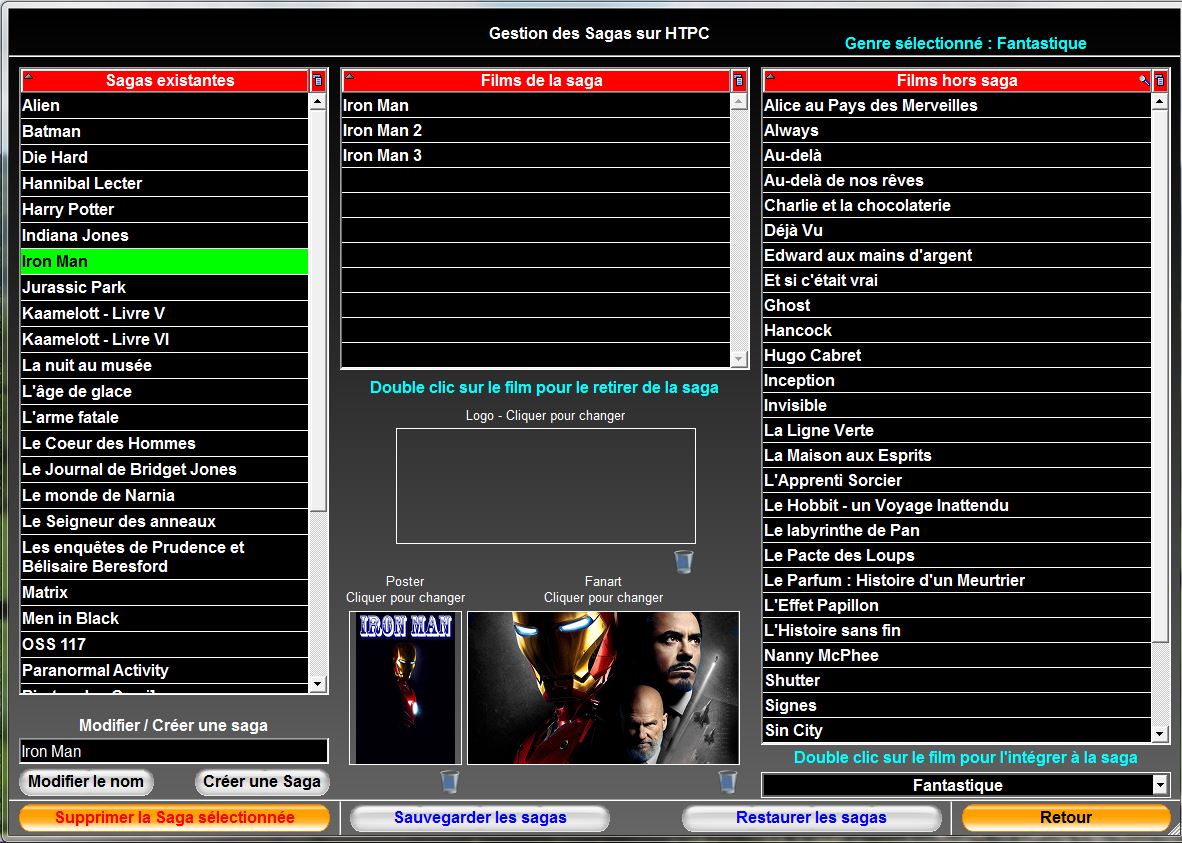Select the Indiana Jones saga

[x=164, y=235]
